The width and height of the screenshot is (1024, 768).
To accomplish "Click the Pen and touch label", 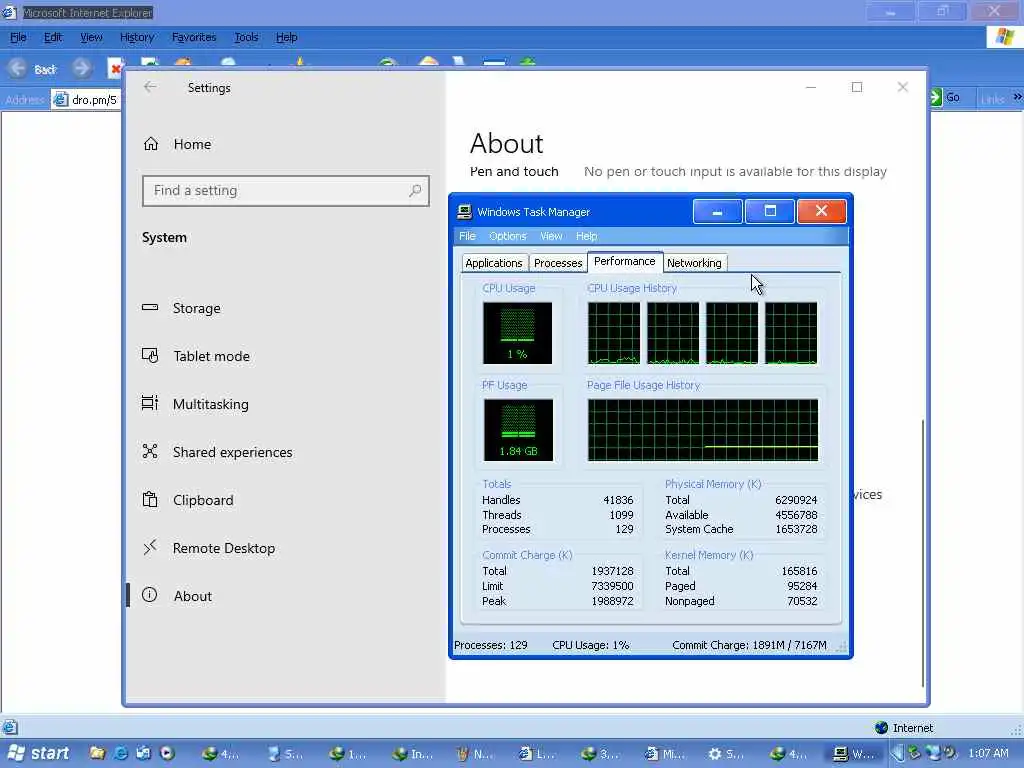I will (x=514, y=172).
